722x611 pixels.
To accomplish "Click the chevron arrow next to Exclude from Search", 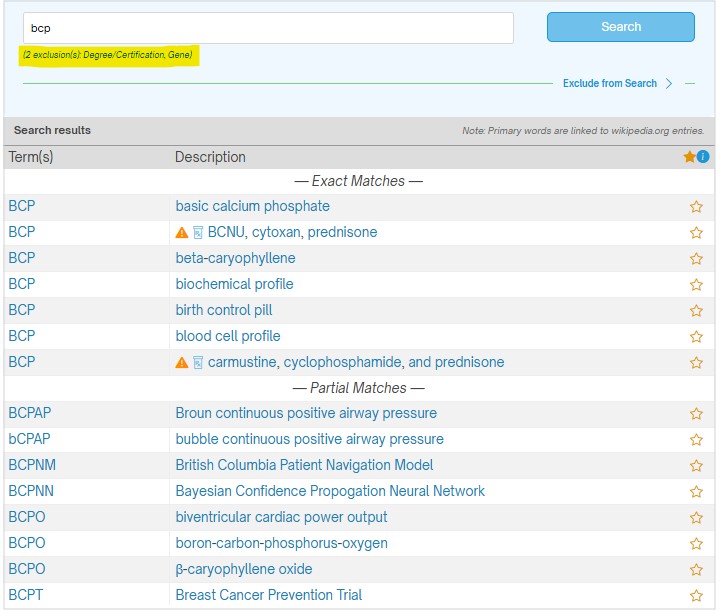I will [669, 84].
